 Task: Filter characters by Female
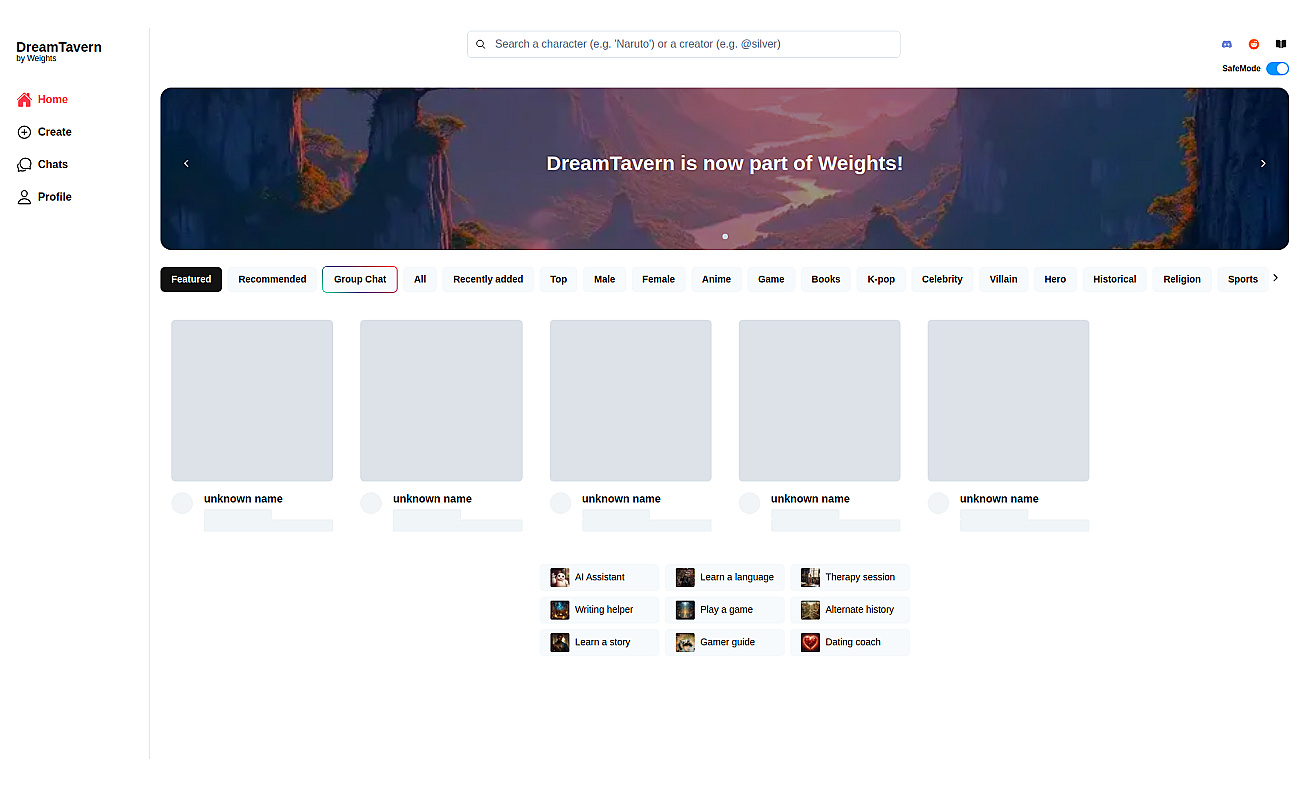tap(658, 280)
